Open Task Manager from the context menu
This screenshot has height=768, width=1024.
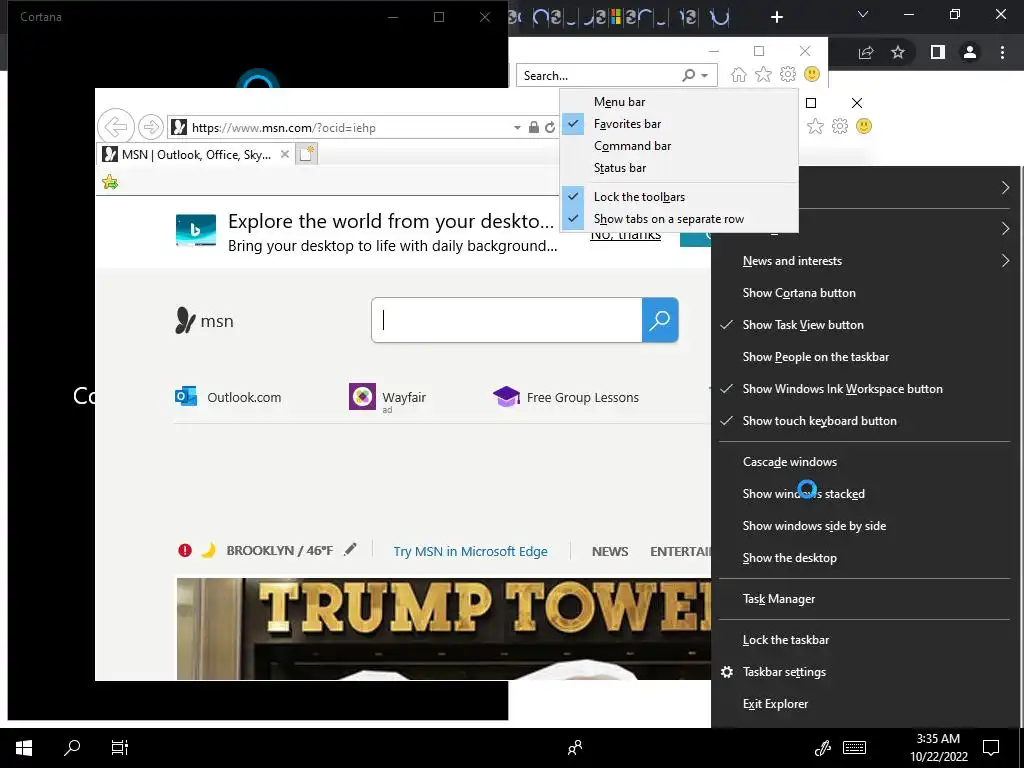point(865,599)
